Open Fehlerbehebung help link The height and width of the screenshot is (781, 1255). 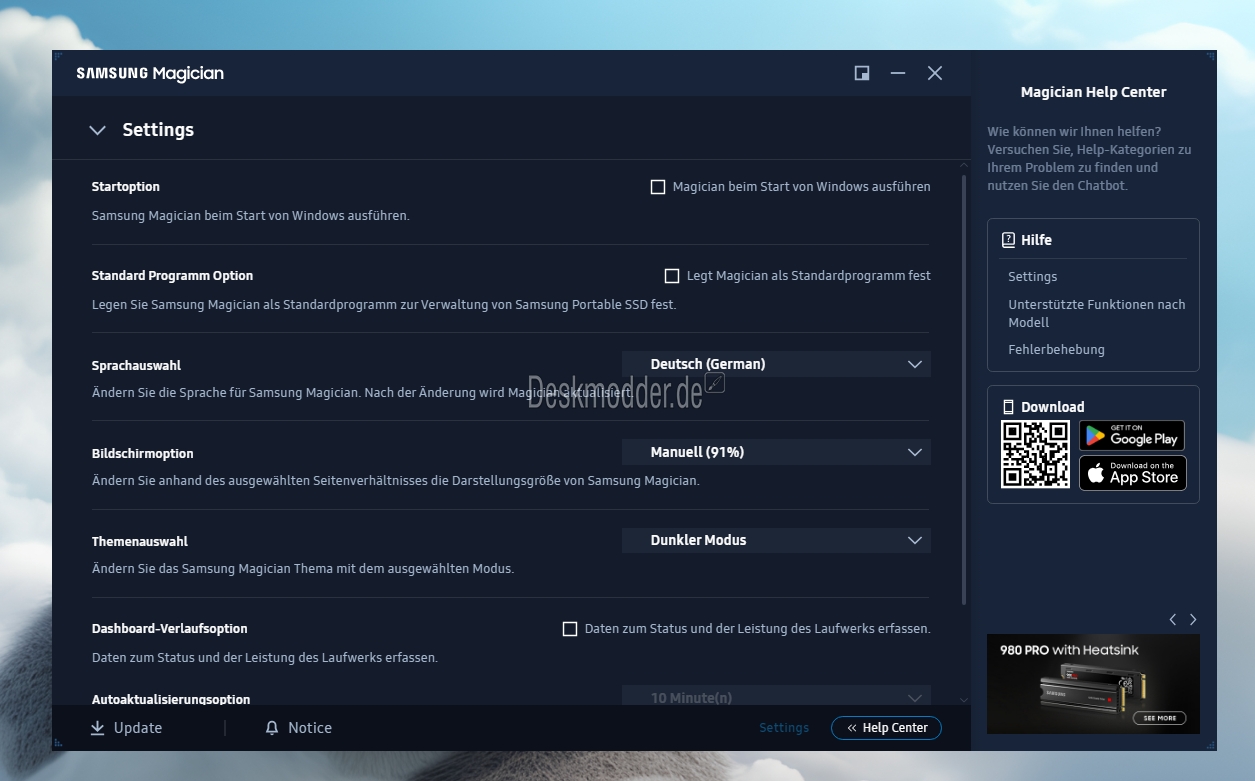point(1056,350)
